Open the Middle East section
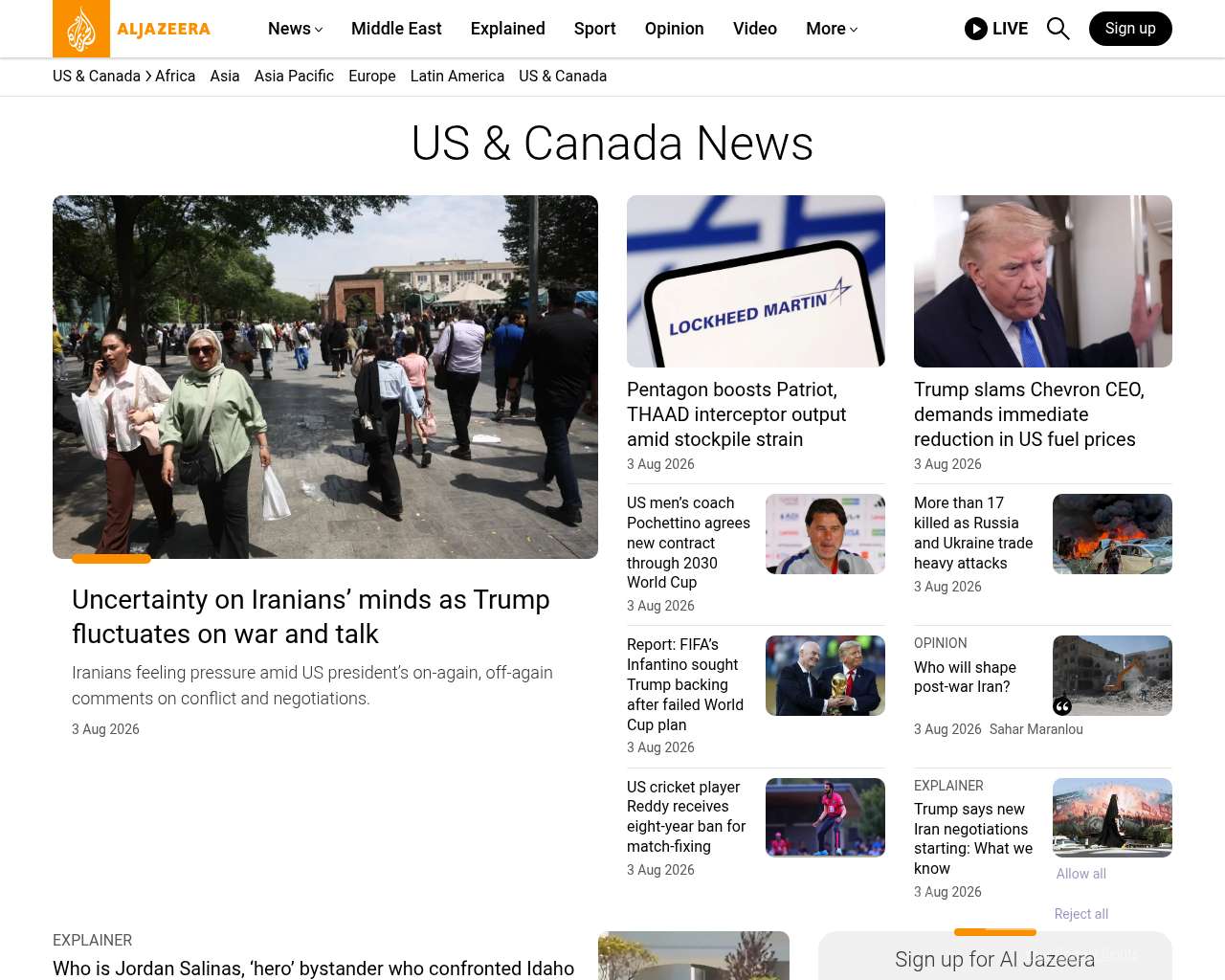The height and width of the screenshot is (980, 1225). [396, 29]
